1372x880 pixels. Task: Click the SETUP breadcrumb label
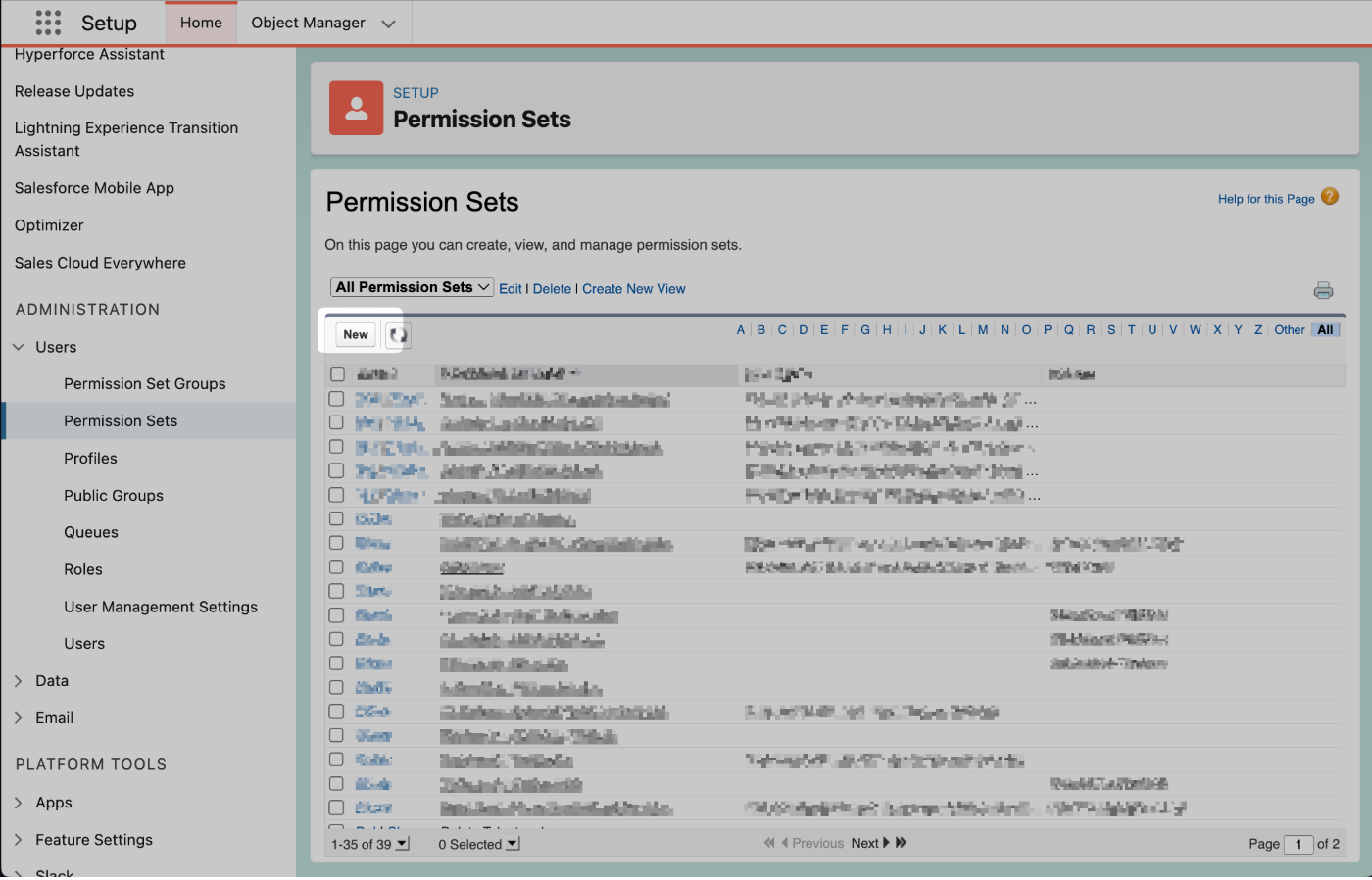(416, 93)
